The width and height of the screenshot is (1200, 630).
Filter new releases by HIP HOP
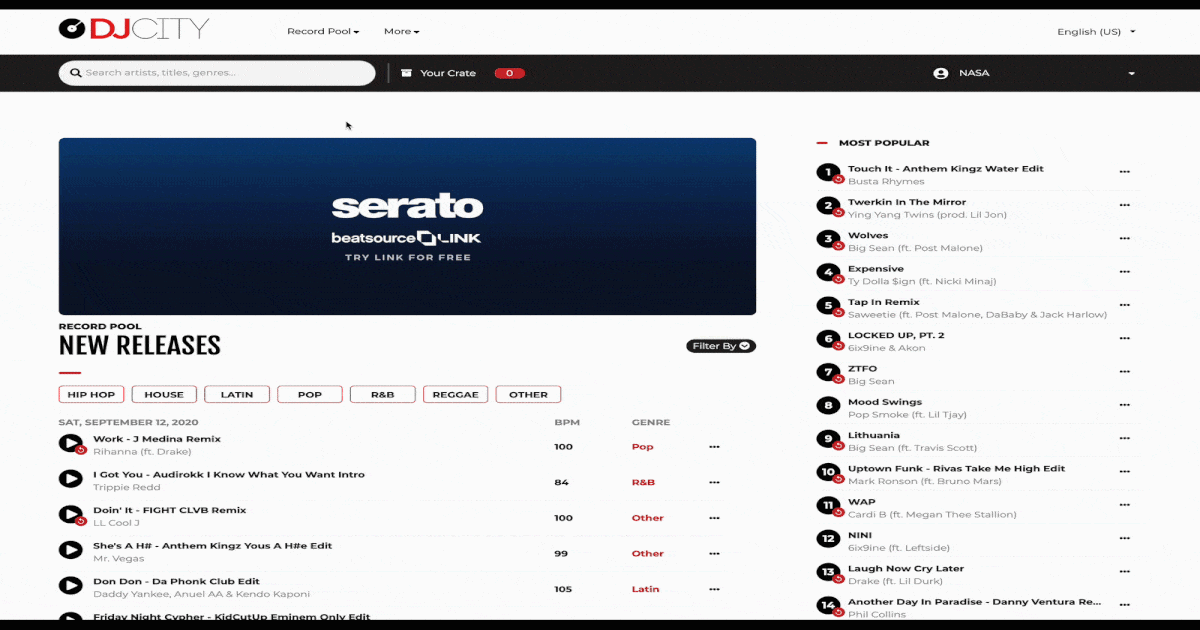(x=92, y=394)
